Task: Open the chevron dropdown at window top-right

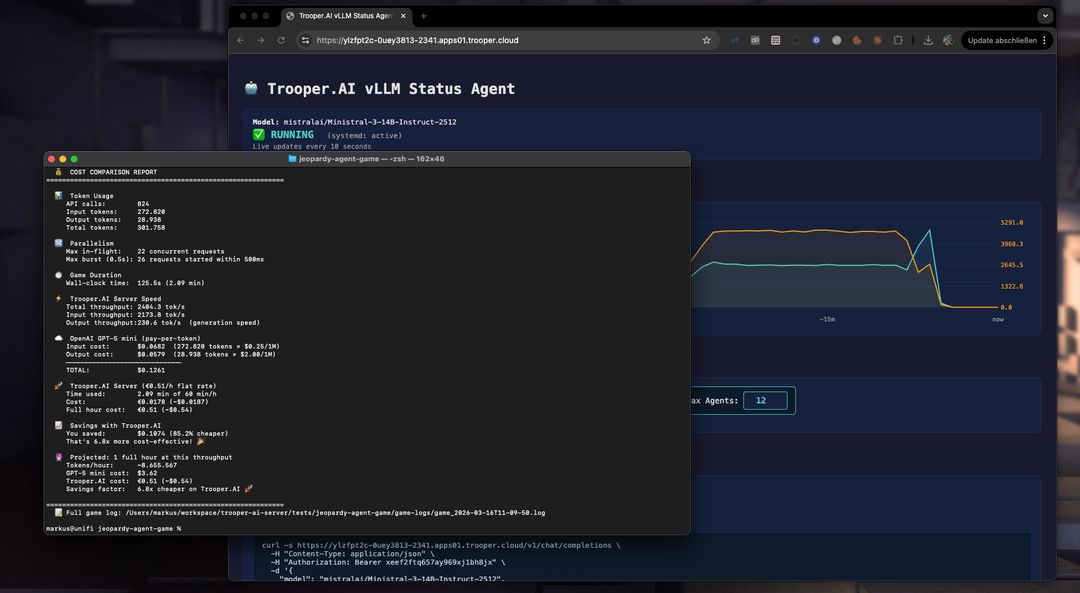Action: pos(1046,15)
